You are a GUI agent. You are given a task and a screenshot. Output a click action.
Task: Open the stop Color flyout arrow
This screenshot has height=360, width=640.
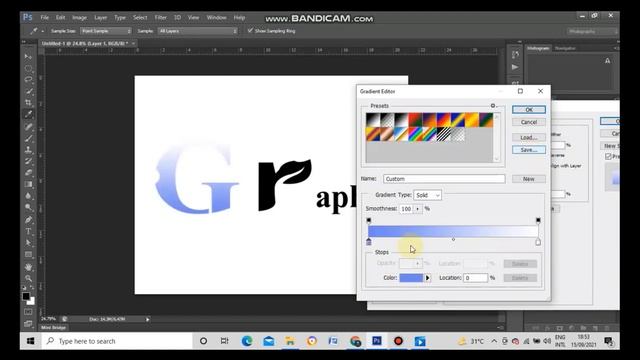click(x=427, y=278)
